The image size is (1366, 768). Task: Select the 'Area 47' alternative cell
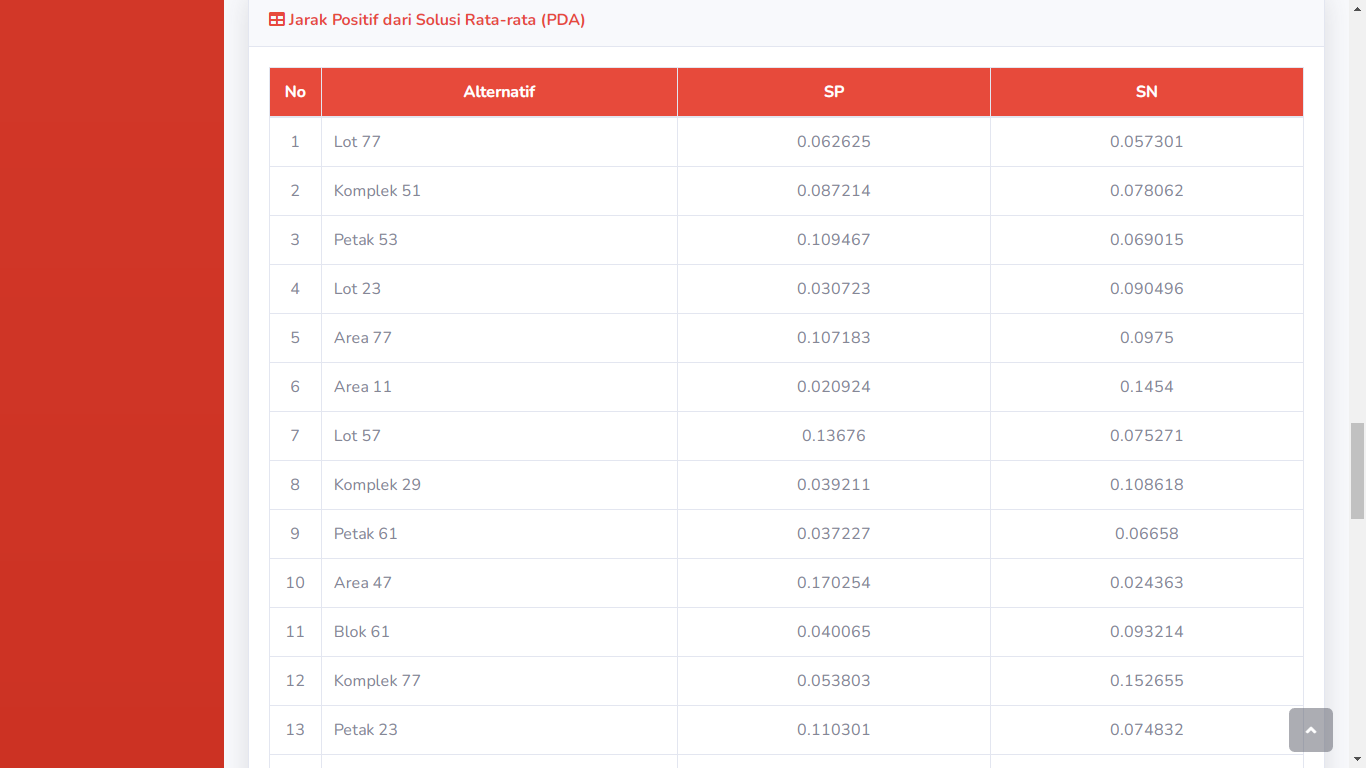click(x=499, y=583)
